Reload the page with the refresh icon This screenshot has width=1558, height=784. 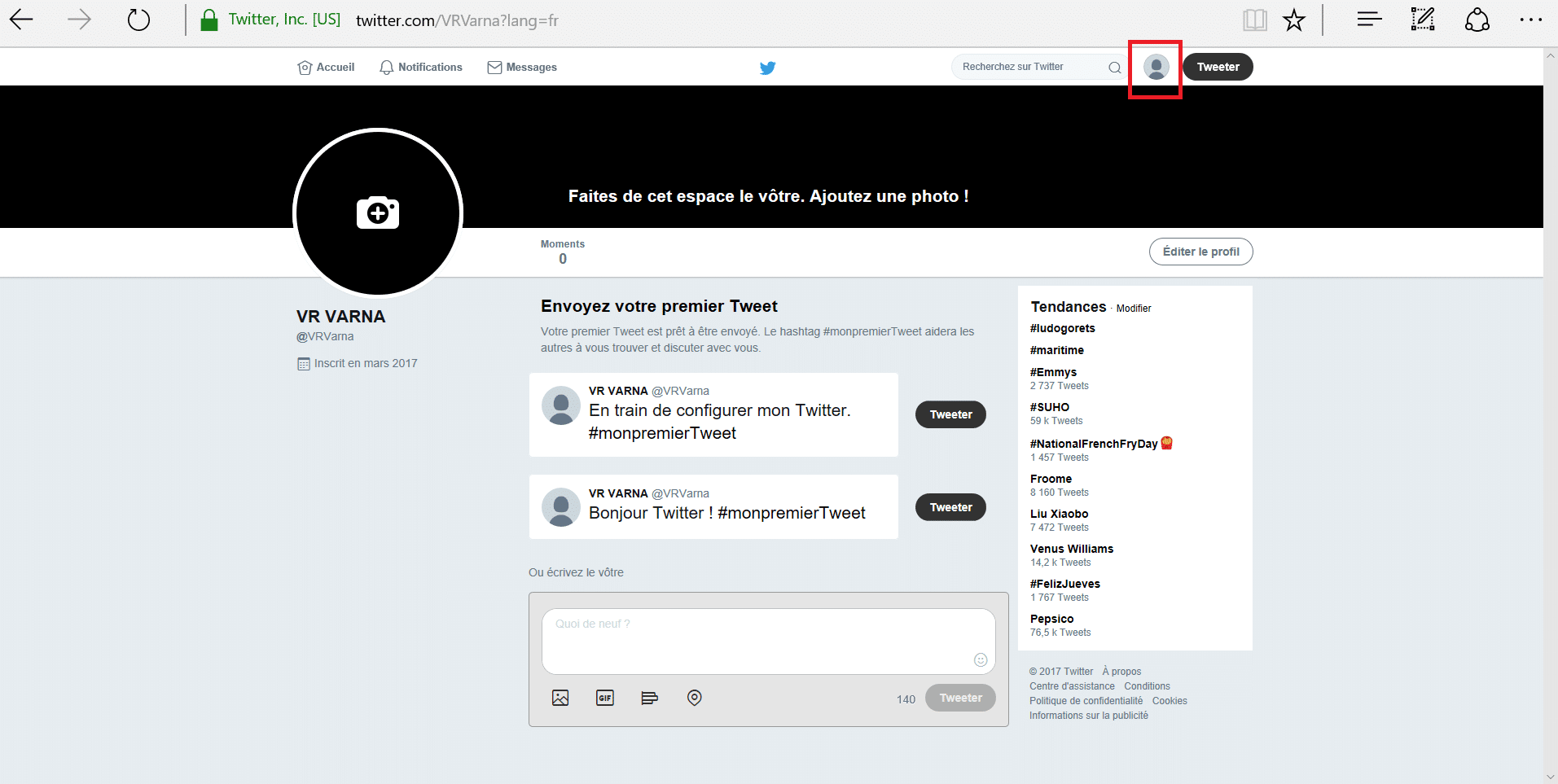(138, 20)
